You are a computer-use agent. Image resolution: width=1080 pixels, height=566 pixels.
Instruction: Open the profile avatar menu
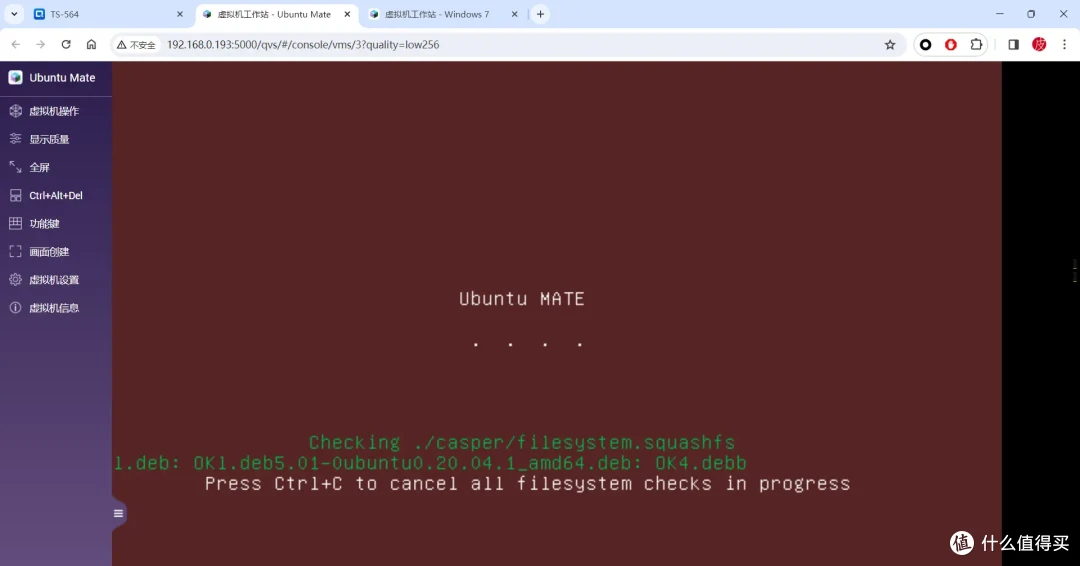(1039, 45)
